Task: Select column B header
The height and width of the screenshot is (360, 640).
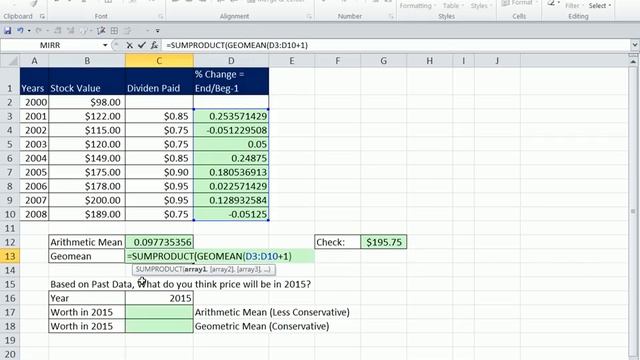Action: point(87,61)
